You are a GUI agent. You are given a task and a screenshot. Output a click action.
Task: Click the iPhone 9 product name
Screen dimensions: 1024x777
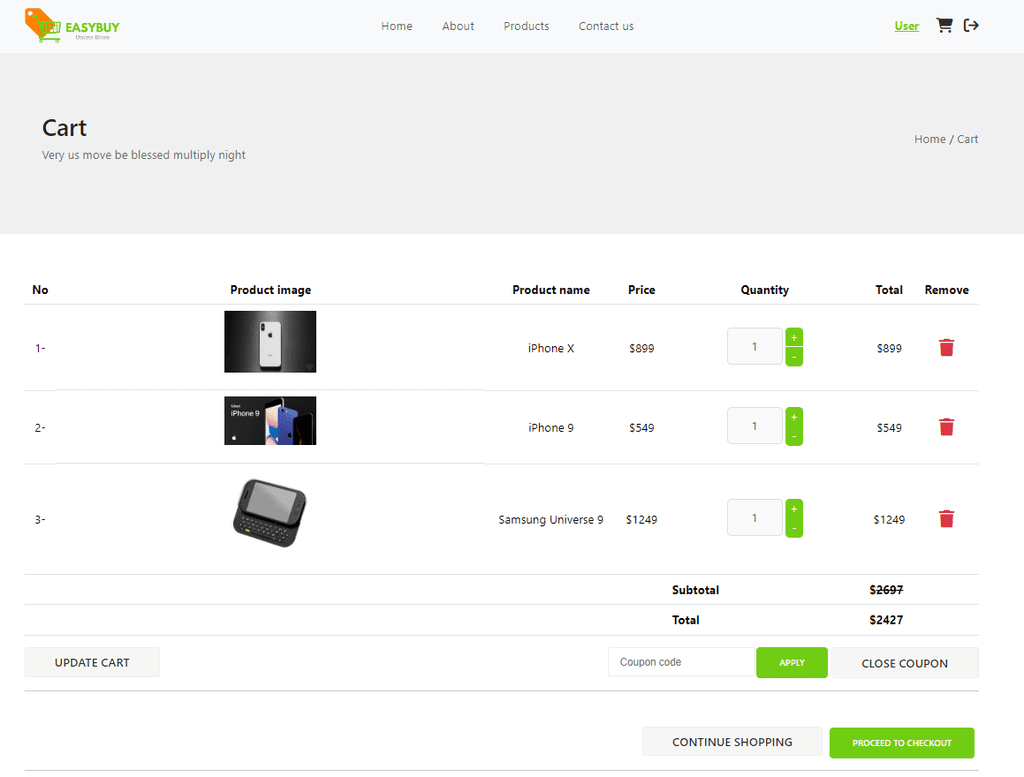pyautogui.click(x=551, y=428)
